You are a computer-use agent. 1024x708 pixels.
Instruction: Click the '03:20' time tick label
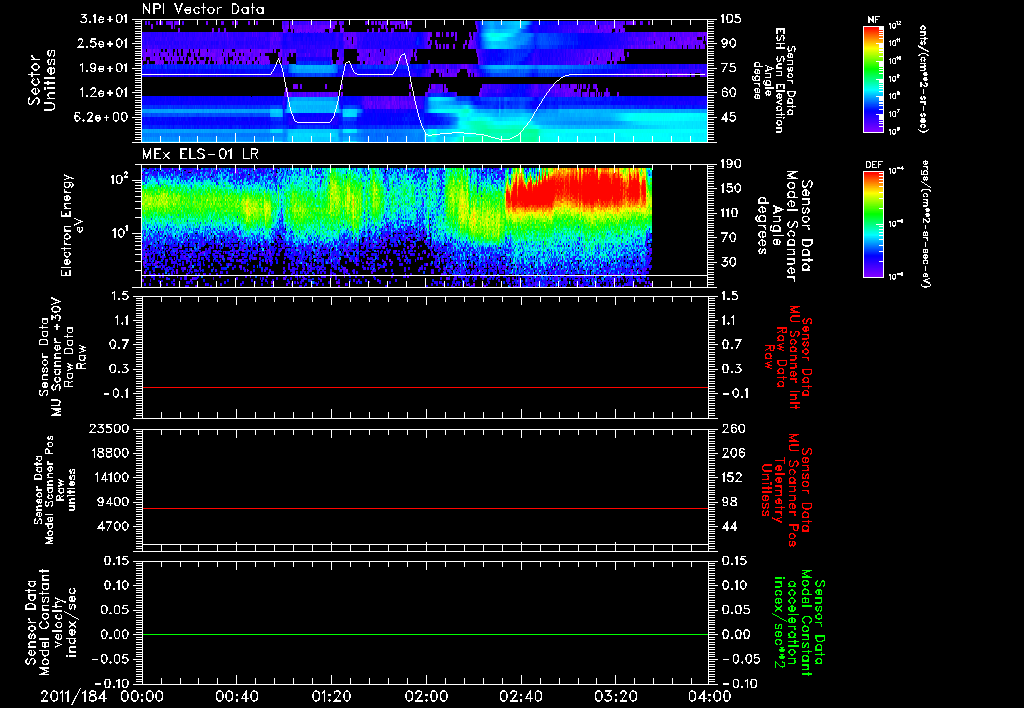[x=615, y=696]
